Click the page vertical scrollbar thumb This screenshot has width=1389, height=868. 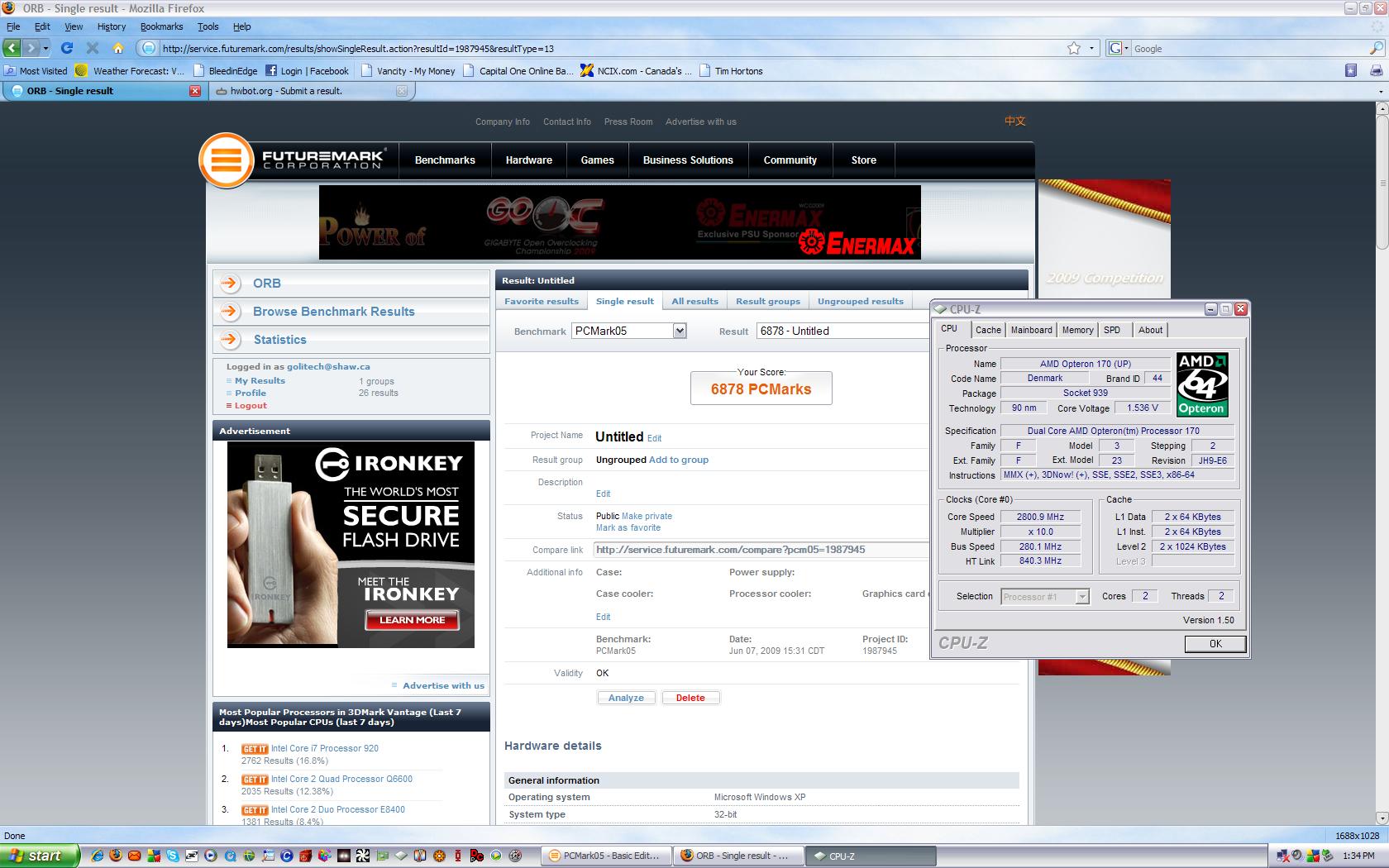point(1382,182)
